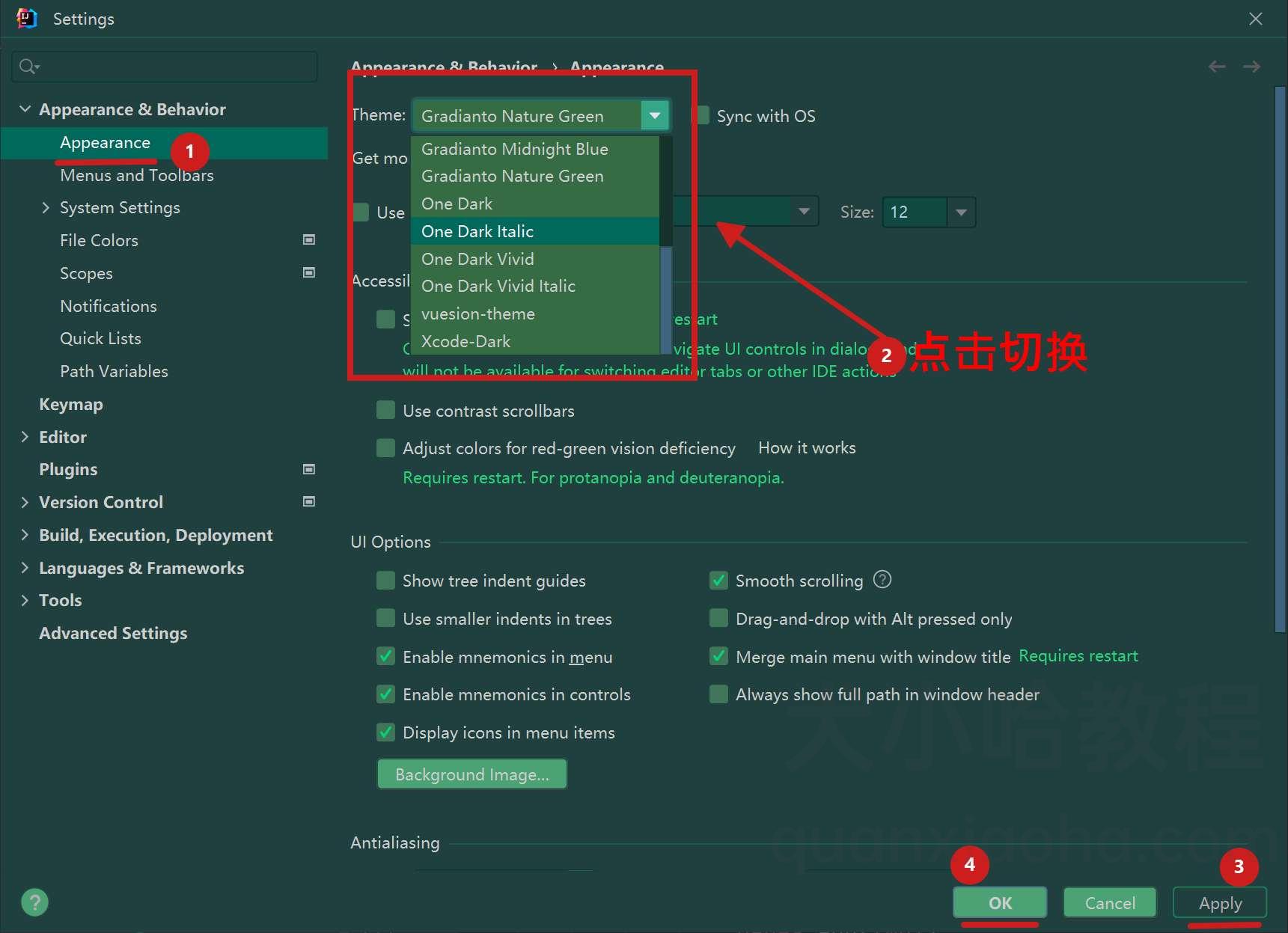Click the project-level icon beside Version Control
The image size is (1288, 933).
(x=308, y=501)
